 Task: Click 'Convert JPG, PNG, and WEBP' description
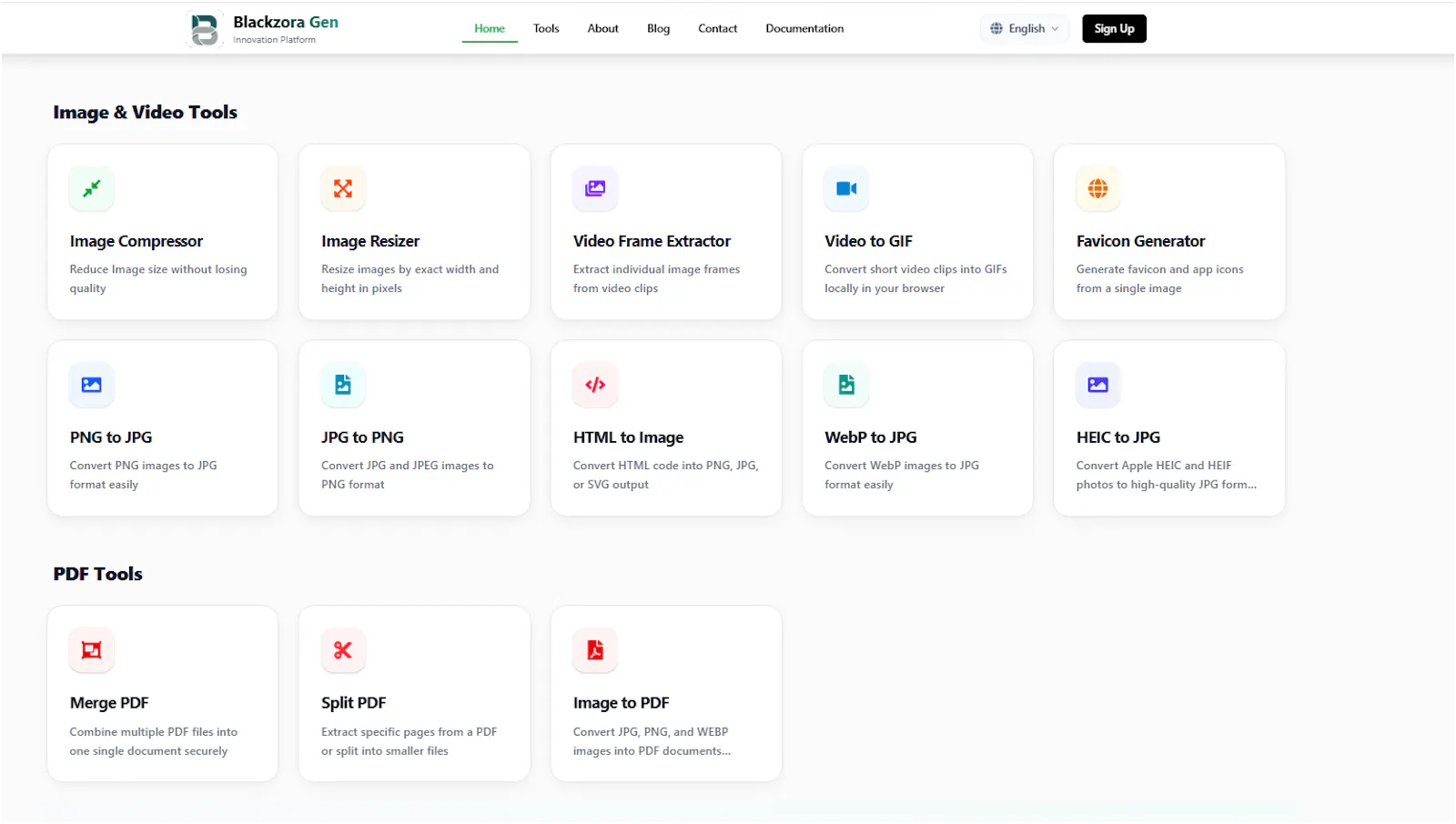(x=652, y=741)
